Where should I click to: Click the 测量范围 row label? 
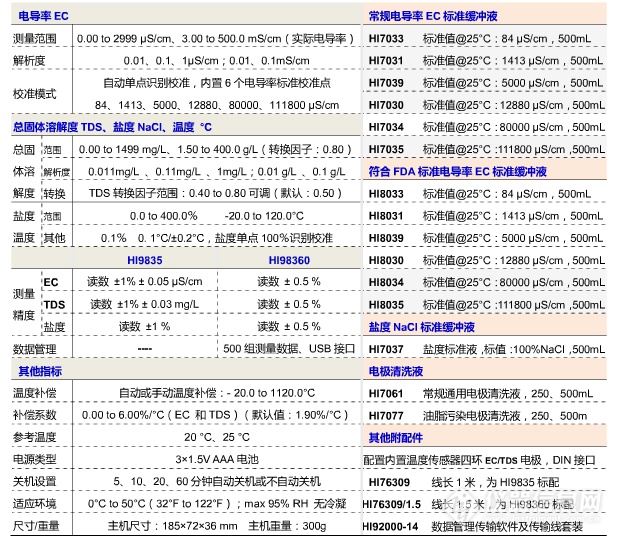pyautogui.click(x=35, y=38)
